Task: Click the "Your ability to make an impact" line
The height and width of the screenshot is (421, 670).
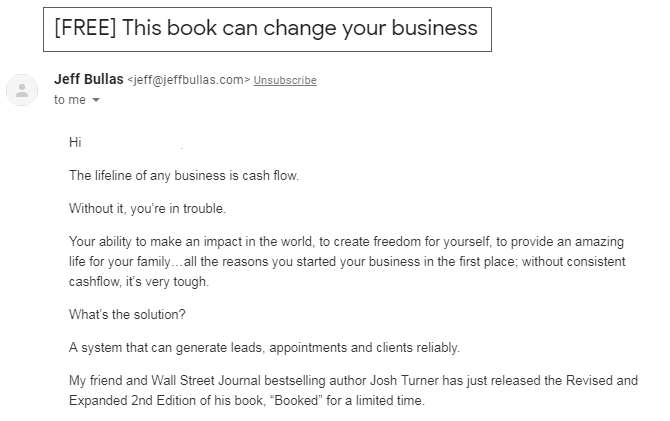Action: tap(347, 241)
